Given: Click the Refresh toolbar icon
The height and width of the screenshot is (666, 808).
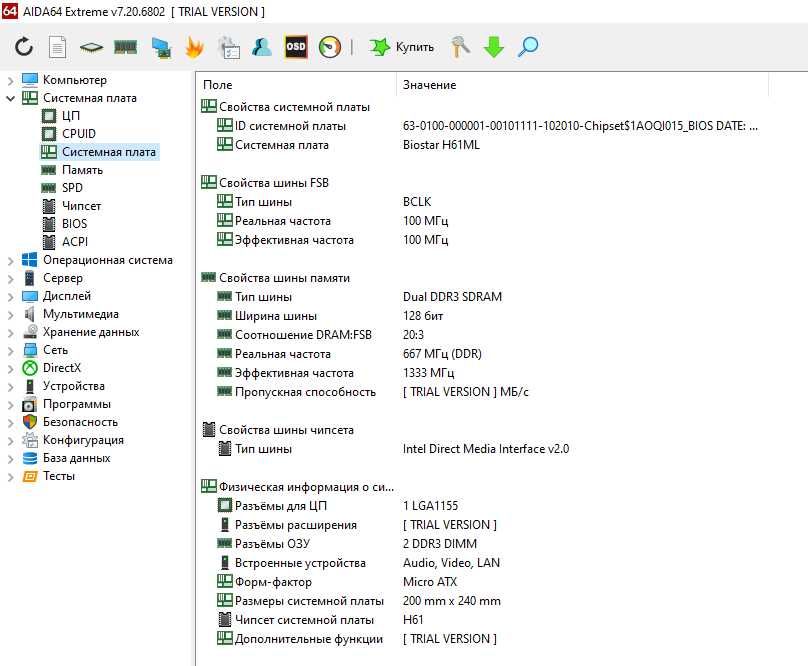Looking at the screenshot, I should click(x=24, y=47).
